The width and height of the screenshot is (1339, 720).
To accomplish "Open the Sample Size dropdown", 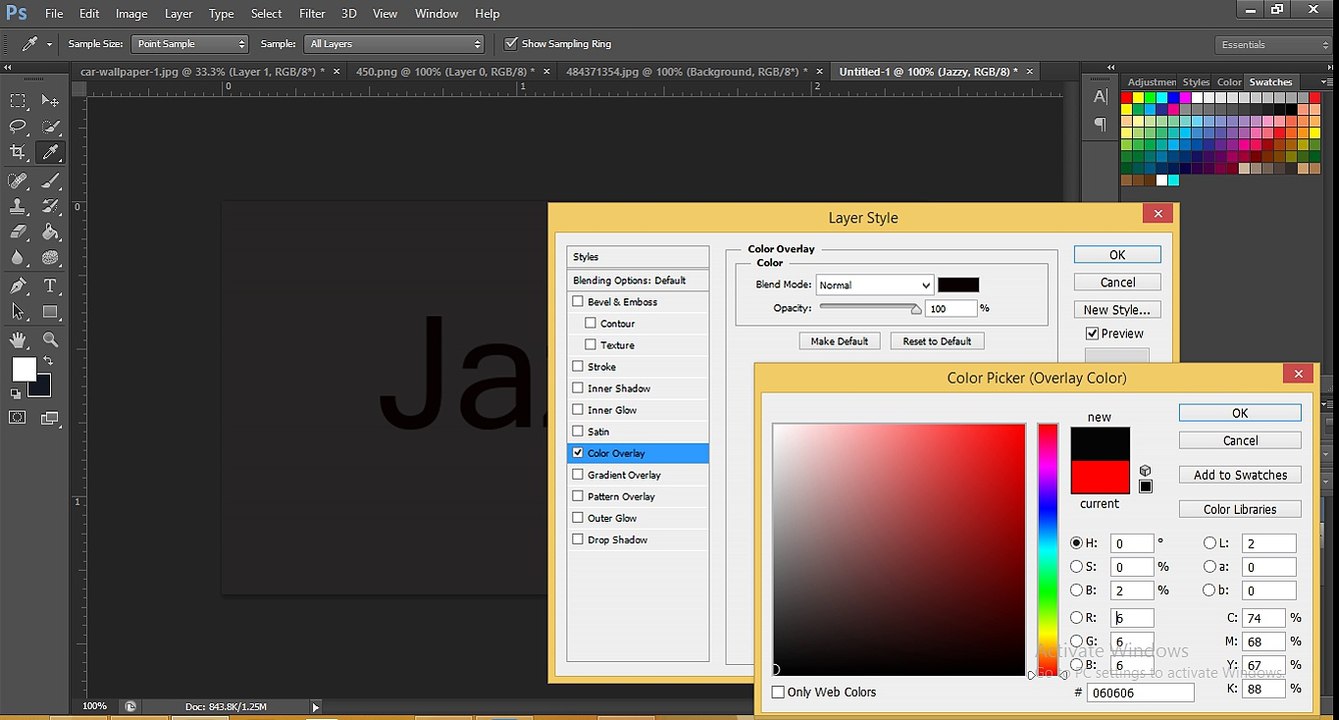I will click(x=189, y=44).
